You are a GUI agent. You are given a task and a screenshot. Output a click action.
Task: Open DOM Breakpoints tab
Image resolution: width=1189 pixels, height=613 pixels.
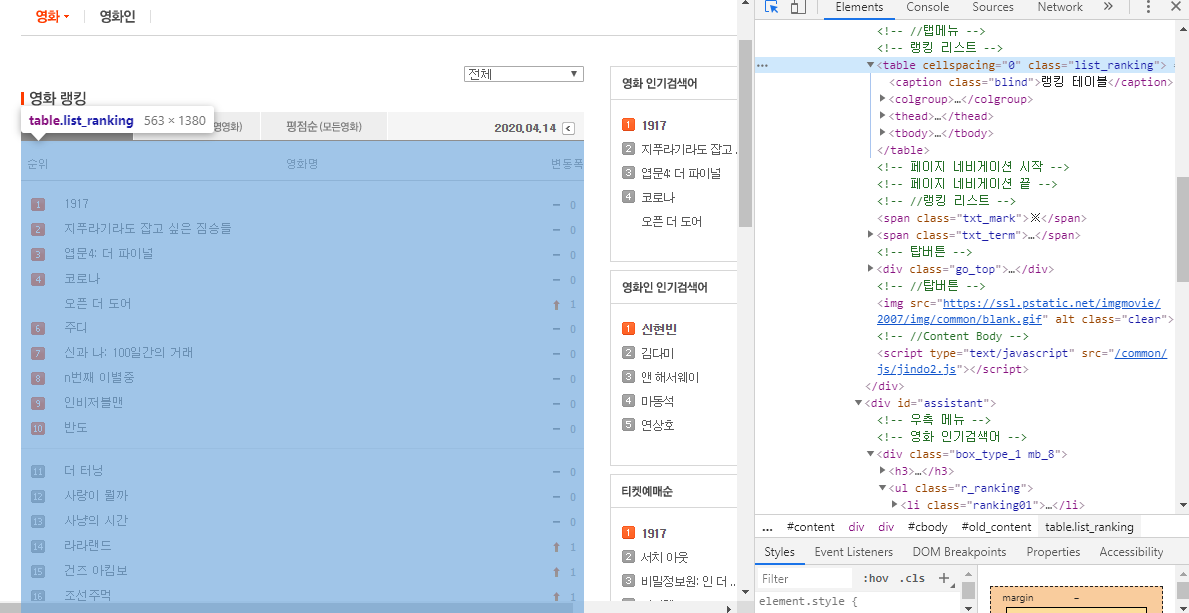click(959, 552)
